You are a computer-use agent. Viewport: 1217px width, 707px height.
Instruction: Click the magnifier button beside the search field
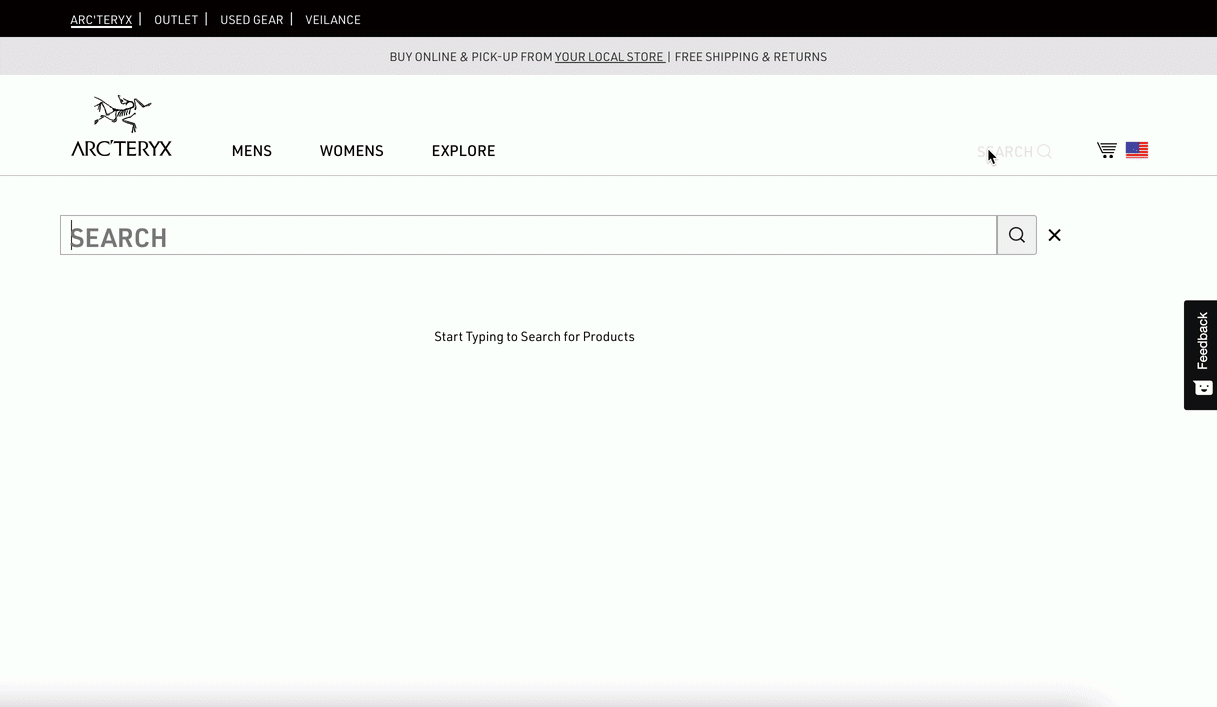click(x=1017, y=235)
